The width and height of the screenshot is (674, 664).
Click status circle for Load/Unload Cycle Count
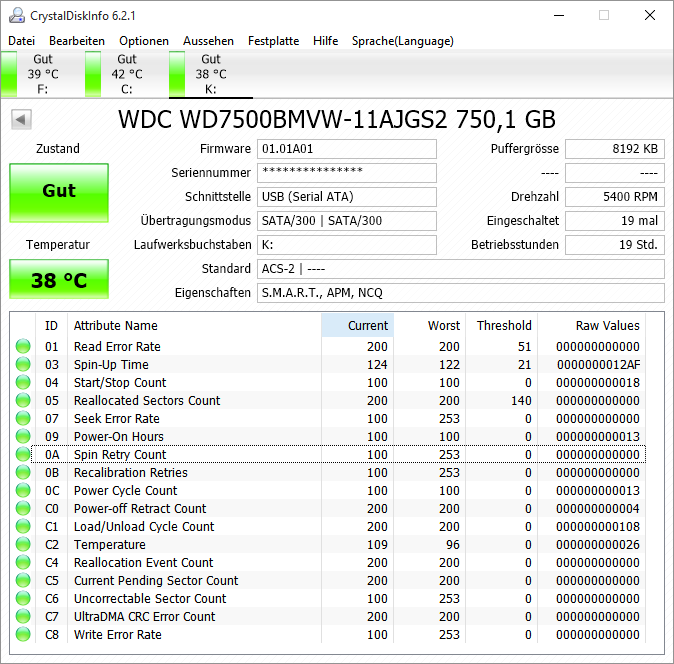coord(23,526)
